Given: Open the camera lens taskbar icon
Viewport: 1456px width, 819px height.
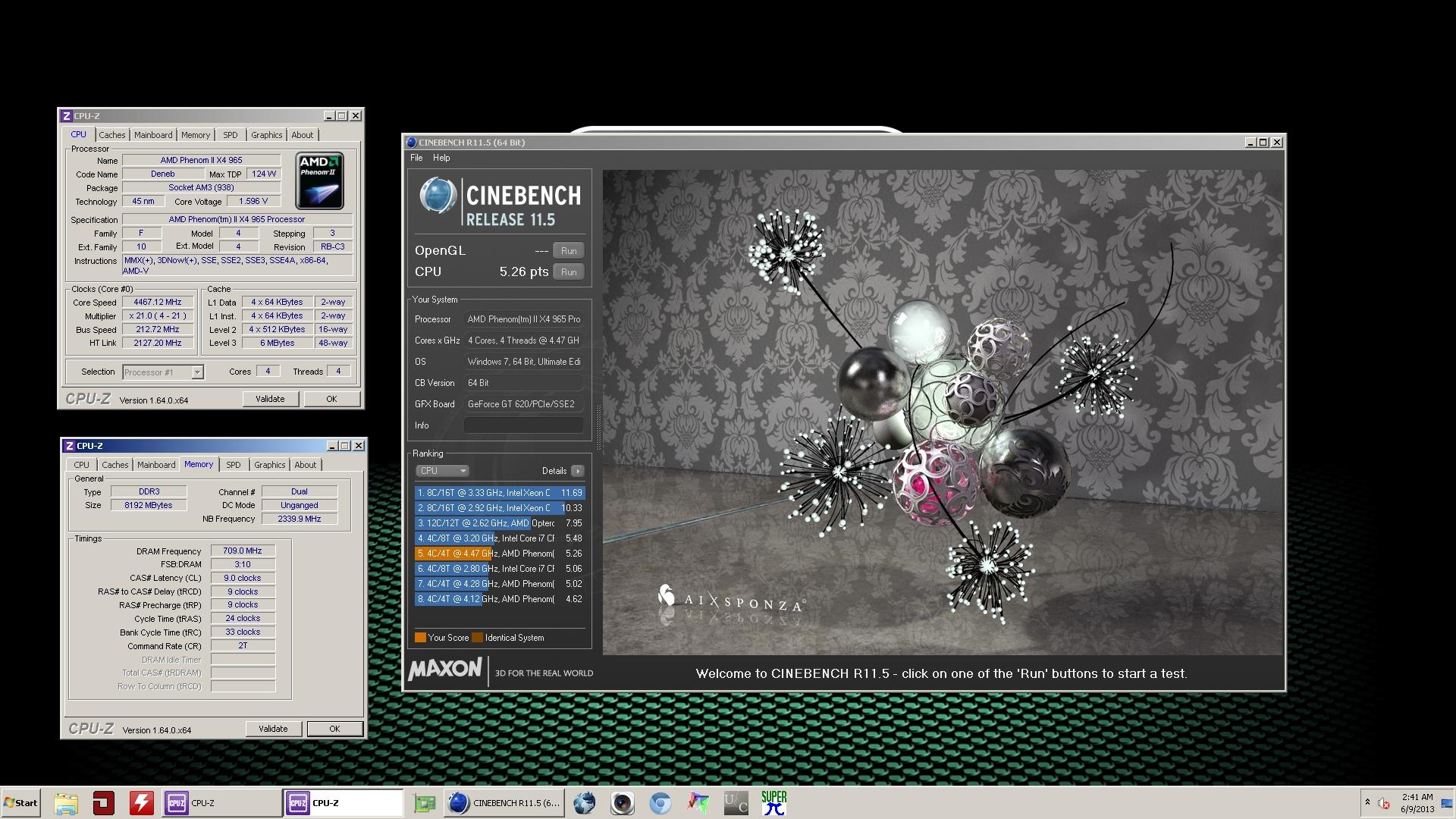Looking at the screenshot, I should (623, 803).
